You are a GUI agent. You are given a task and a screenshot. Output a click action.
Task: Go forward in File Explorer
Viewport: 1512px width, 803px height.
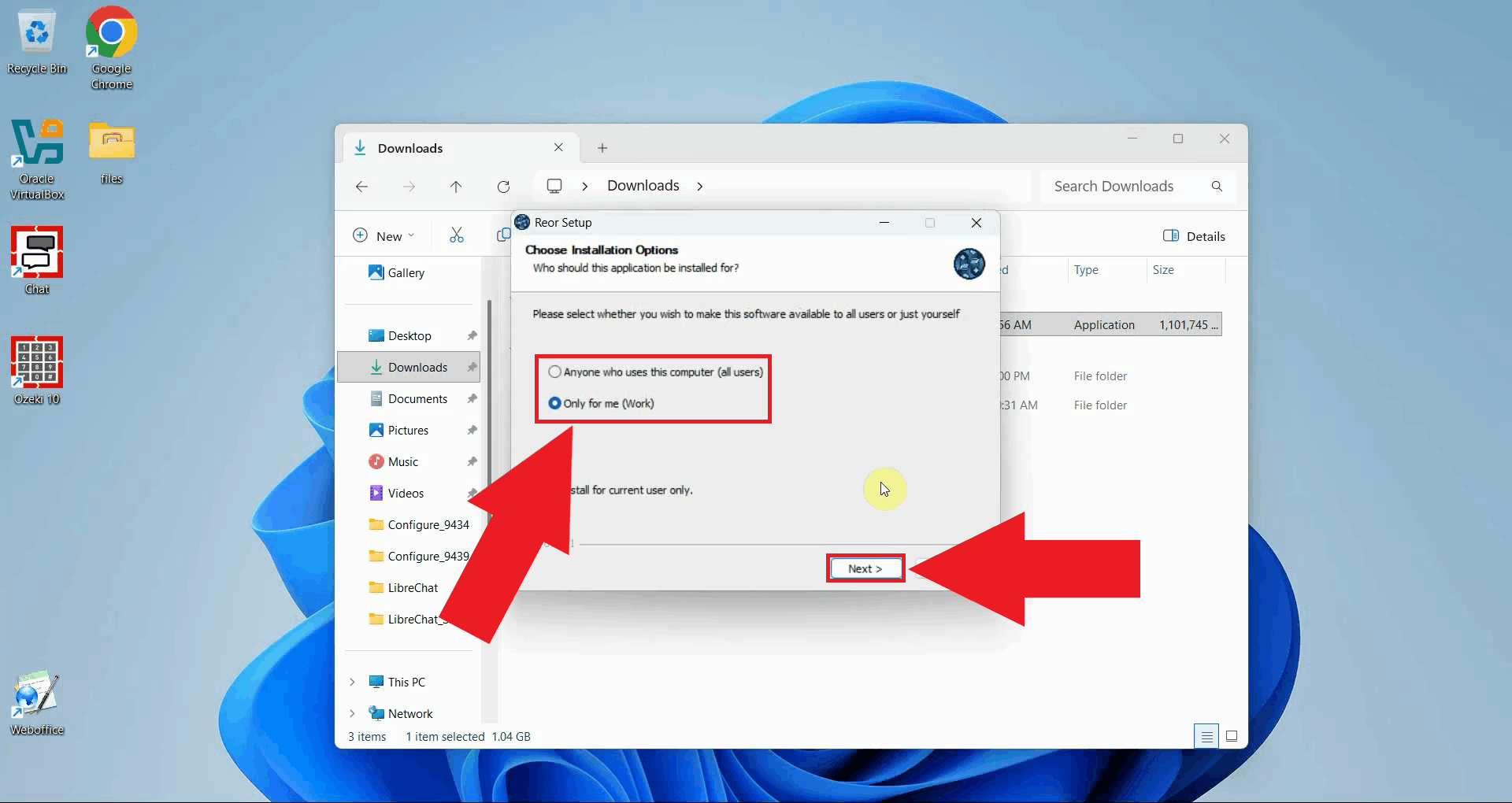pyautogui.click(x=409, y=187)
